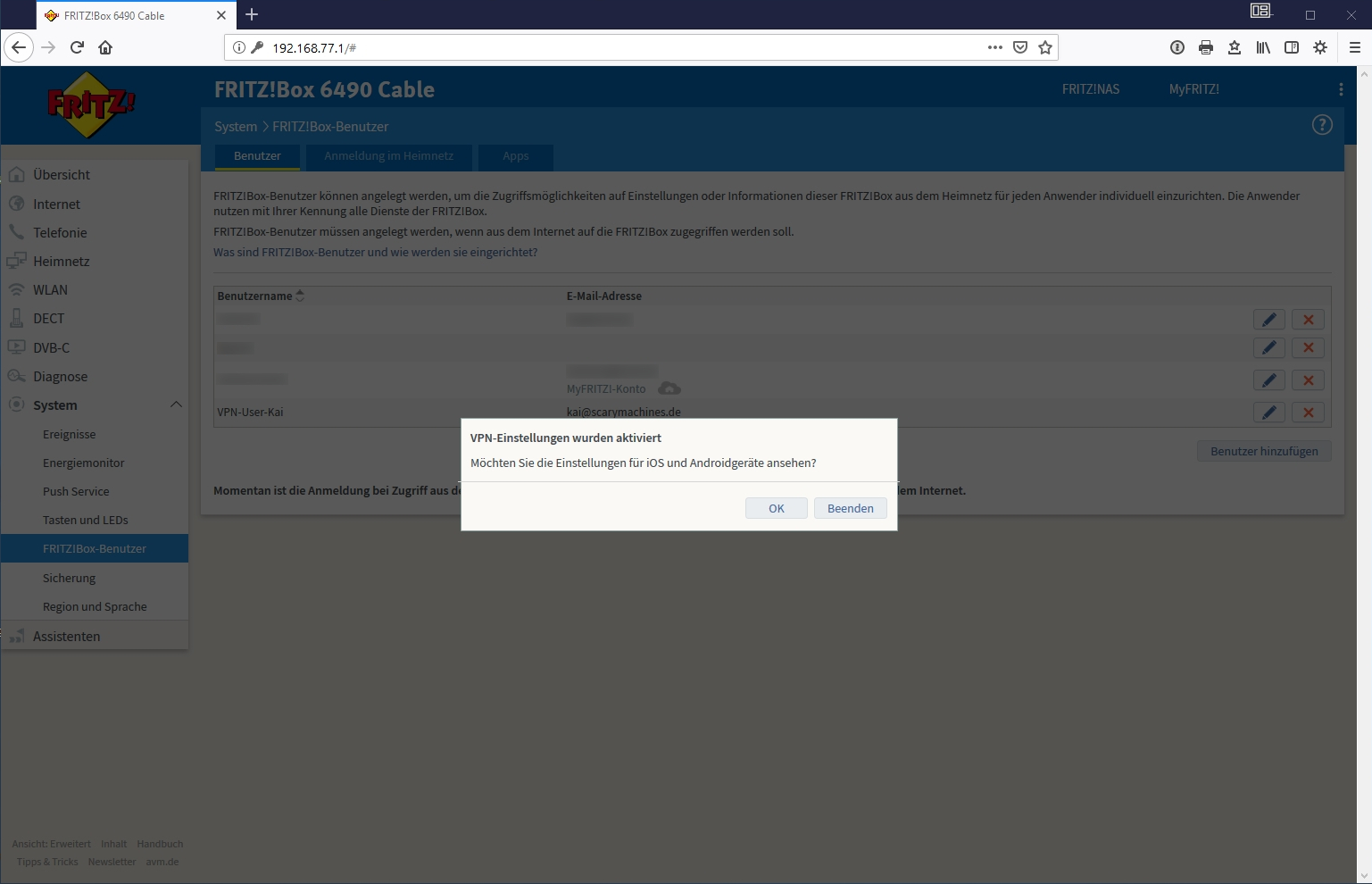Close the FRITZ!Box 6490 Cable tab

tap(221, 15)
